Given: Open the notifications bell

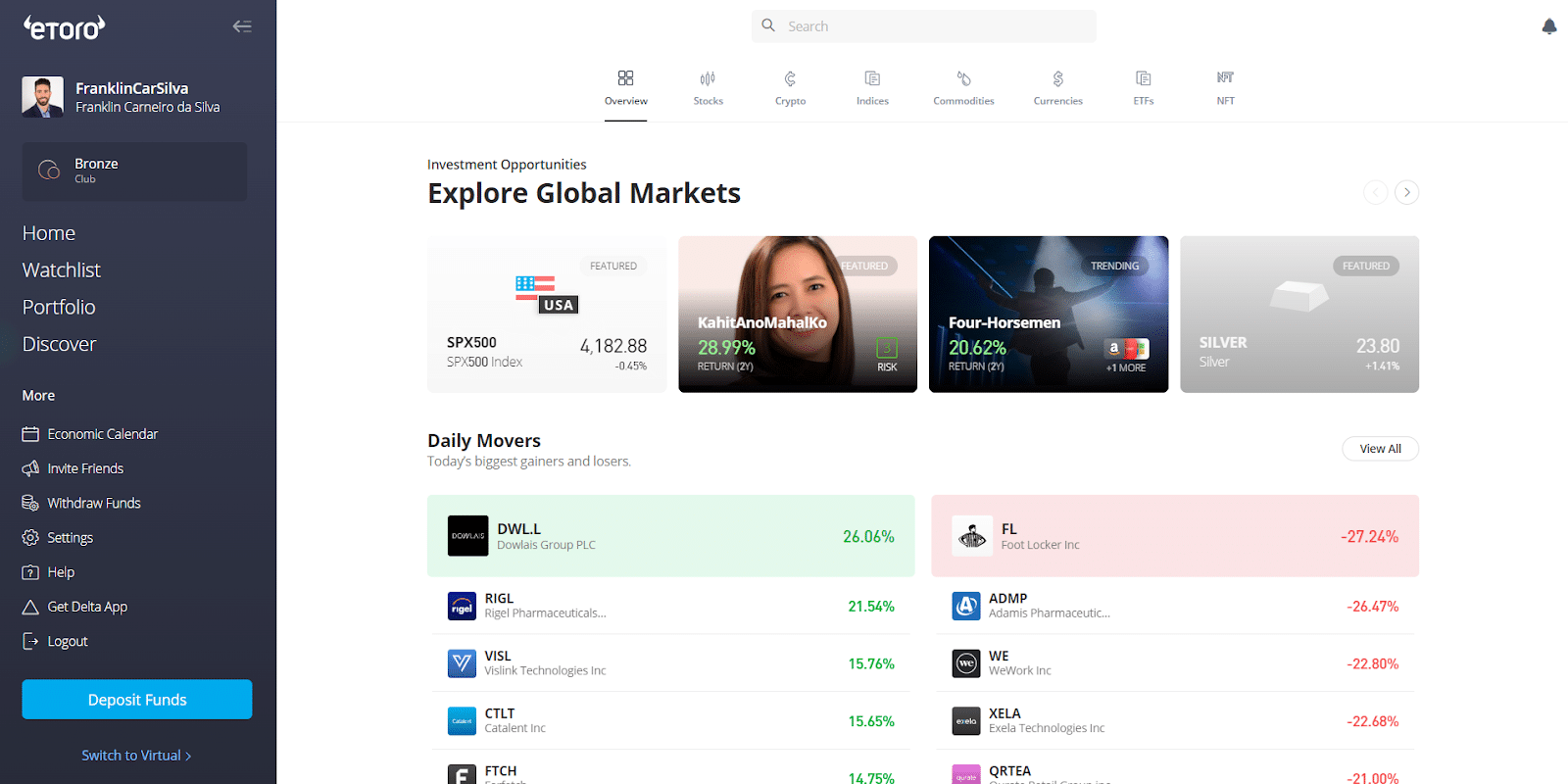Looking at the screenshot, I should tap(1548, 26).
